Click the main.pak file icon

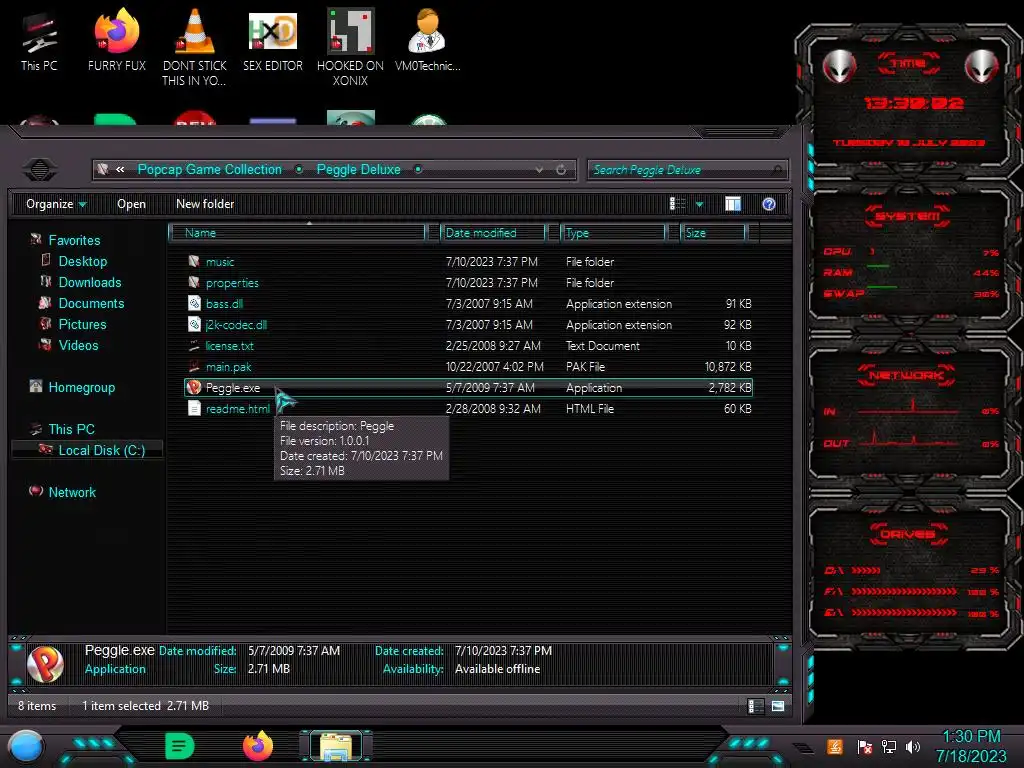pyautogui.click(x=194, y=366)
